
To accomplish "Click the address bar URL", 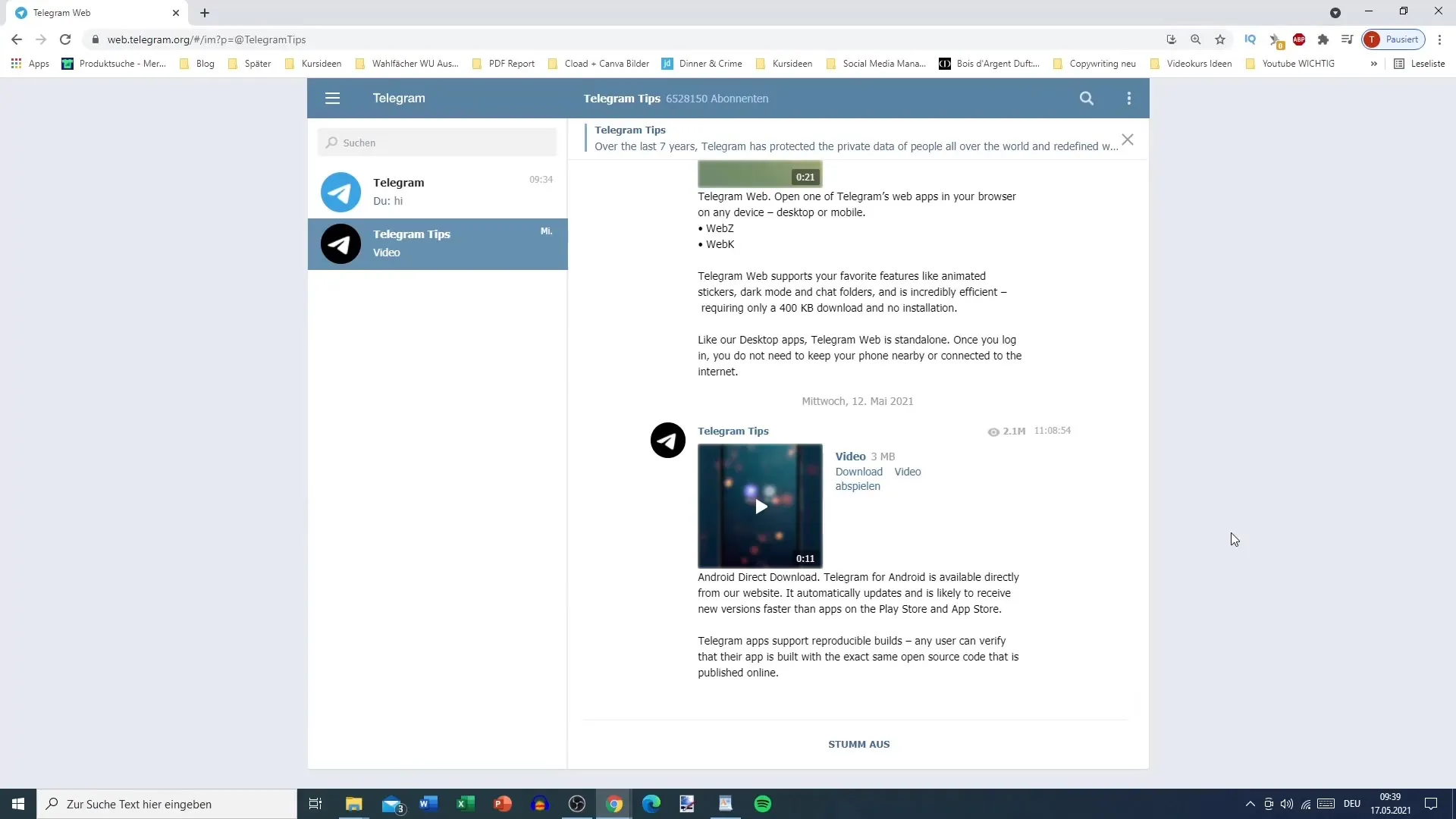I will tap(206, 39).
